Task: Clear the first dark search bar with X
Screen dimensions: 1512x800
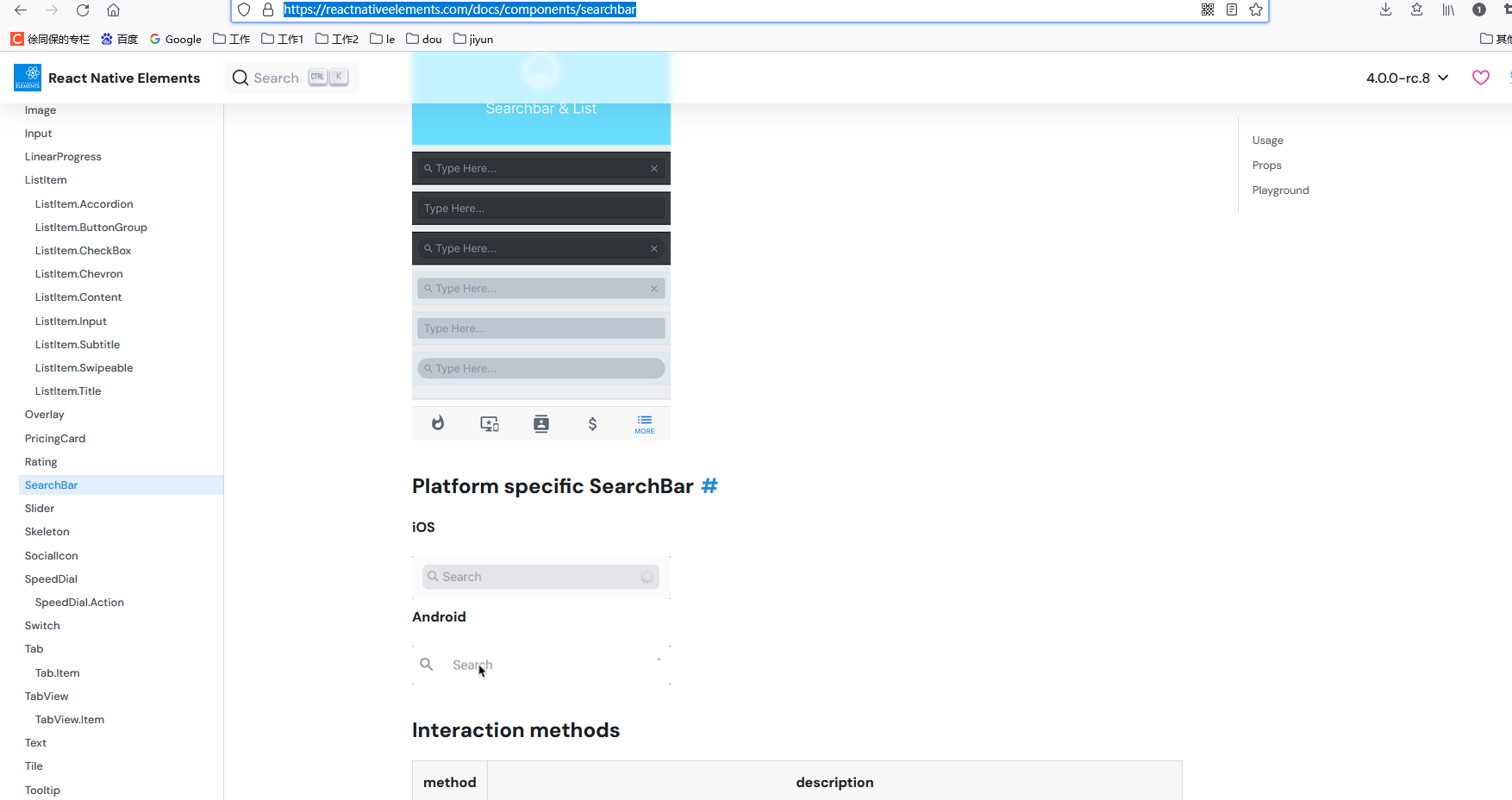Action: 654,168
